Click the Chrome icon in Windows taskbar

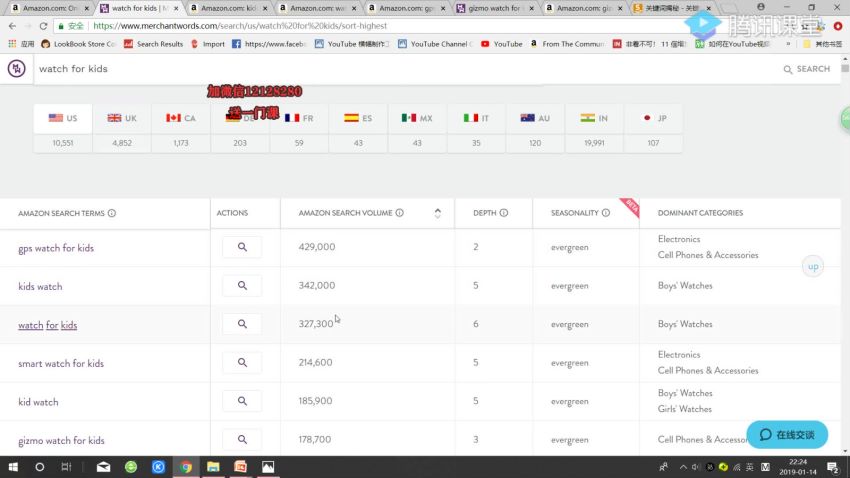(x=186, y=467)
